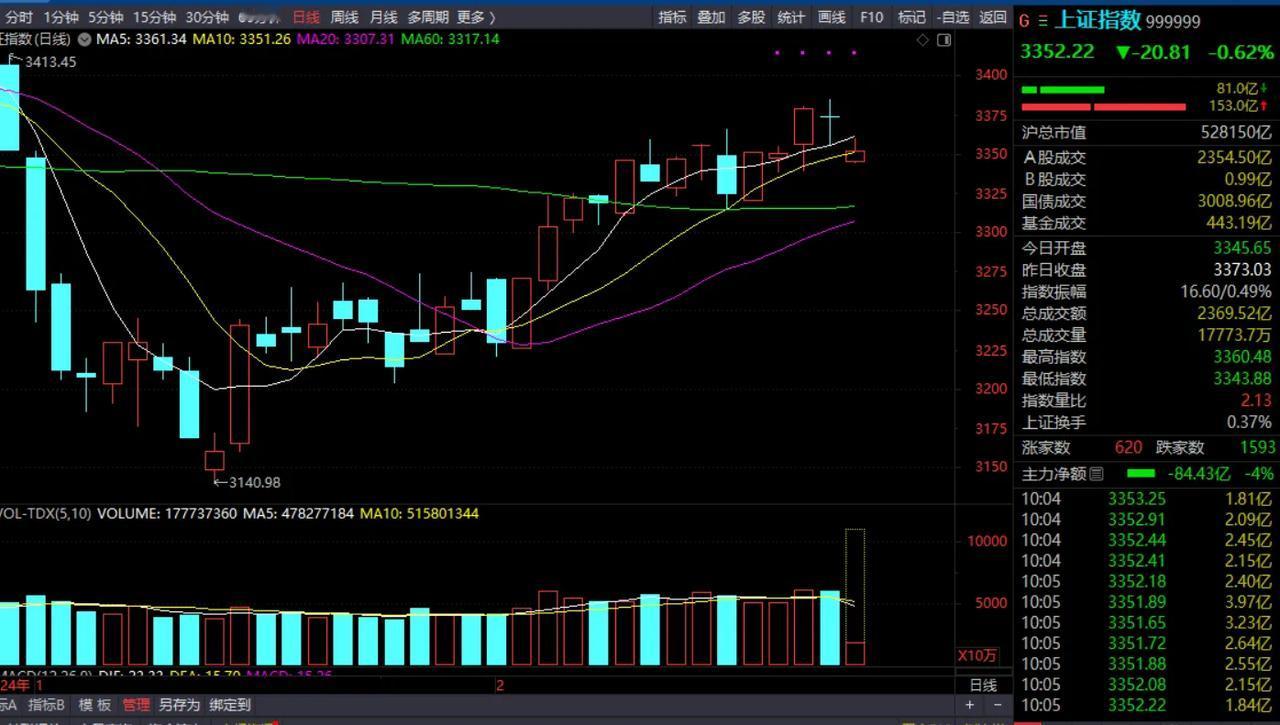The height and width of the screenshot is (725, 1280).
Task: Click 另存为 save-as option
Action: pyautogui.click(x=179, y=705)
